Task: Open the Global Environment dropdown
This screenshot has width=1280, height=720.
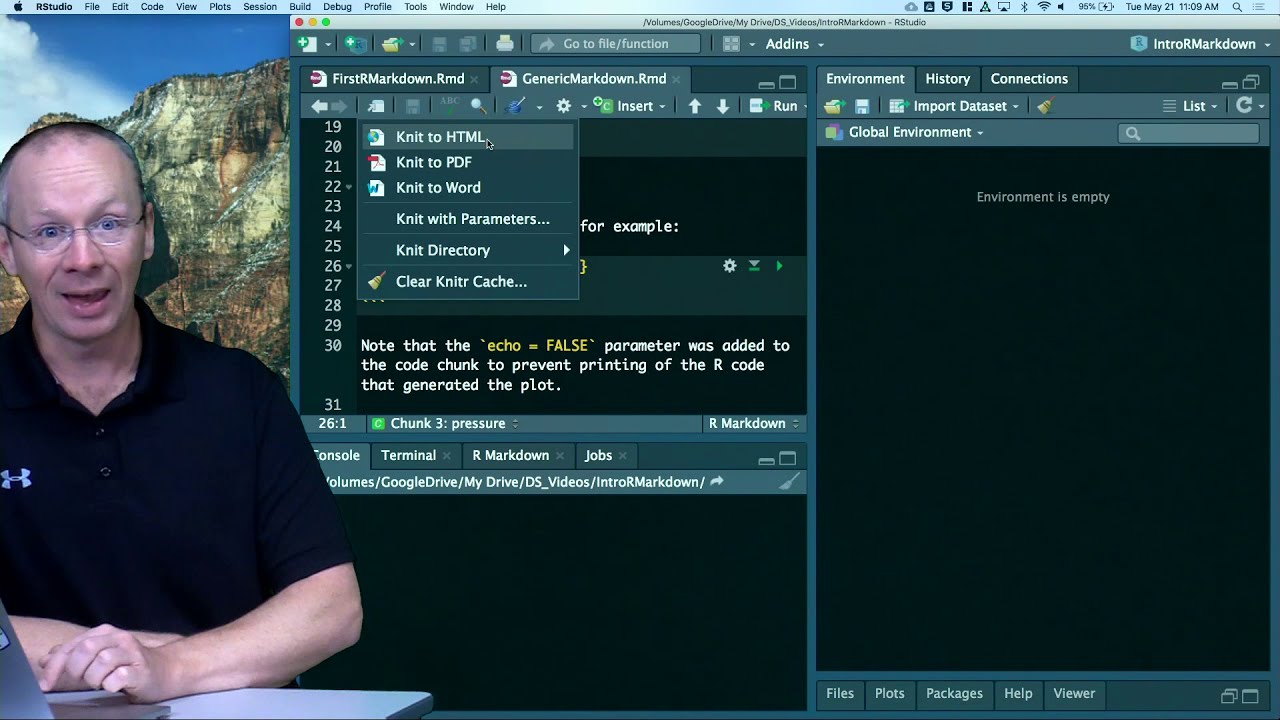Action: [904, 132]
